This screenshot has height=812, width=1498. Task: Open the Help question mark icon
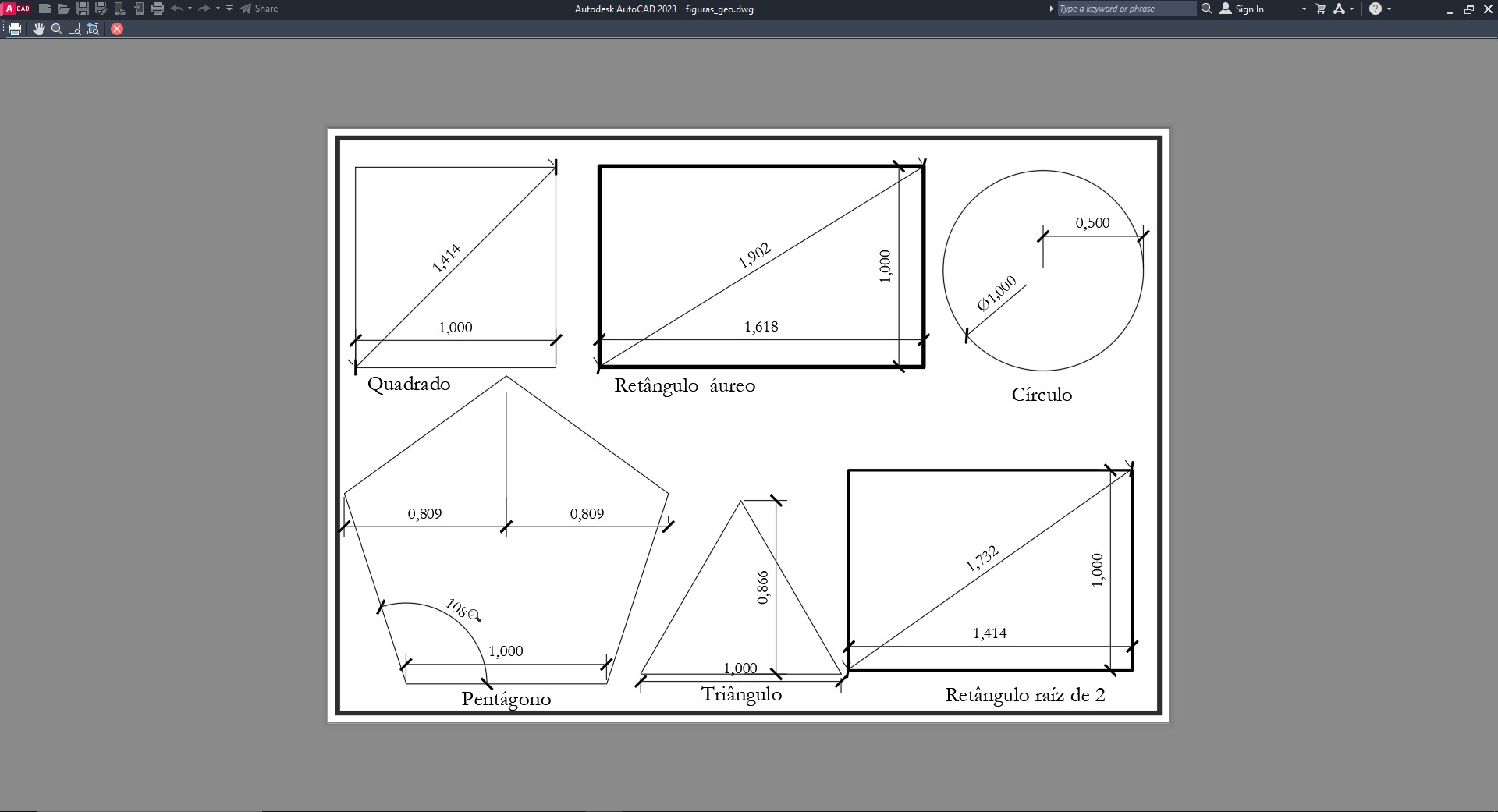pyautogui.click(x=1376, y=9)
